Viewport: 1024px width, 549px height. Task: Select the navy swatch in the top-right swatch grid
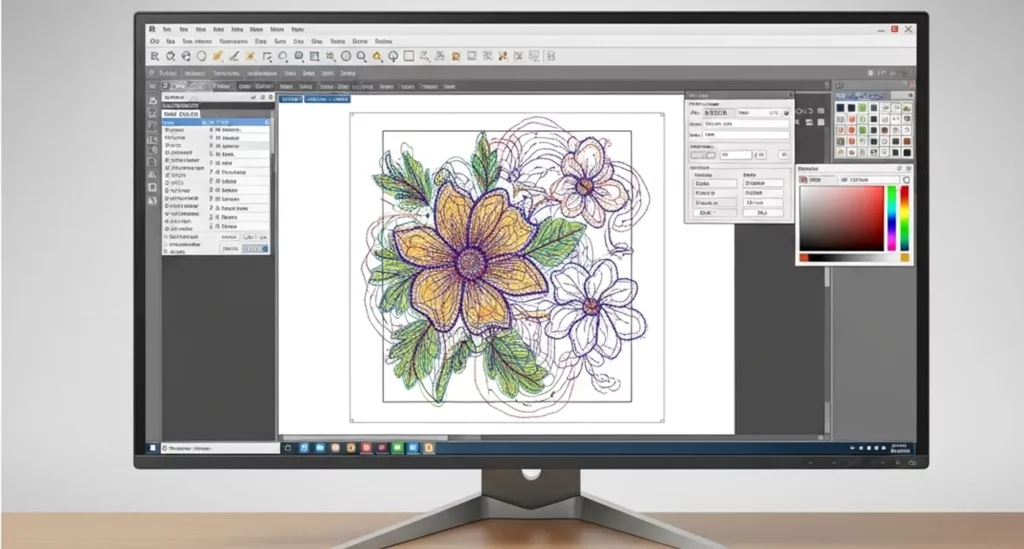[840, 108]
